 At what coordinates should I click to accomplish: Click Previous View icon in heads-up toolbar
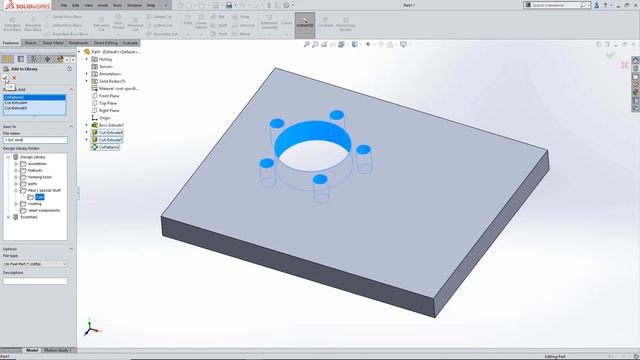(x=324, y=44)
